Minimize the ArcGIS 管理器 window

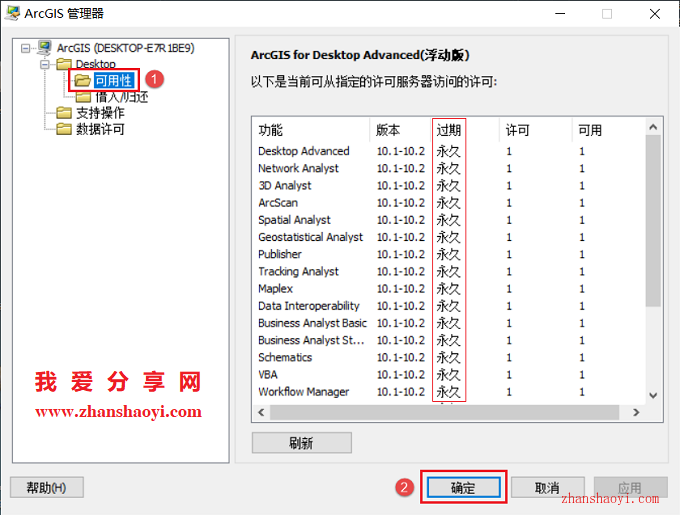[x=560, y=13]
